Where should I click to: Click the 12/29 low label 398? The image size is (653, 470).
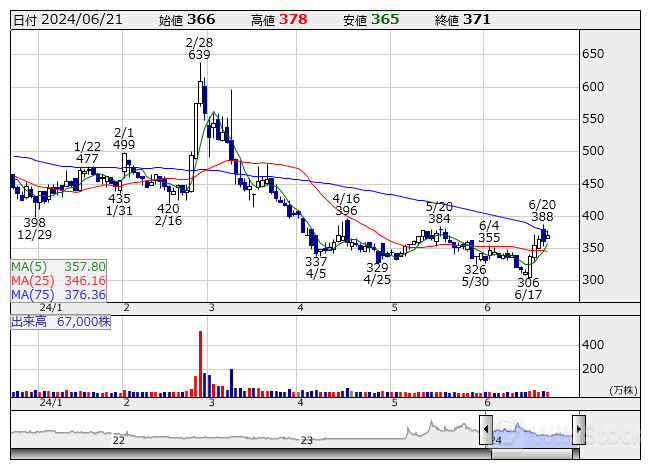[x=34, y=222]
